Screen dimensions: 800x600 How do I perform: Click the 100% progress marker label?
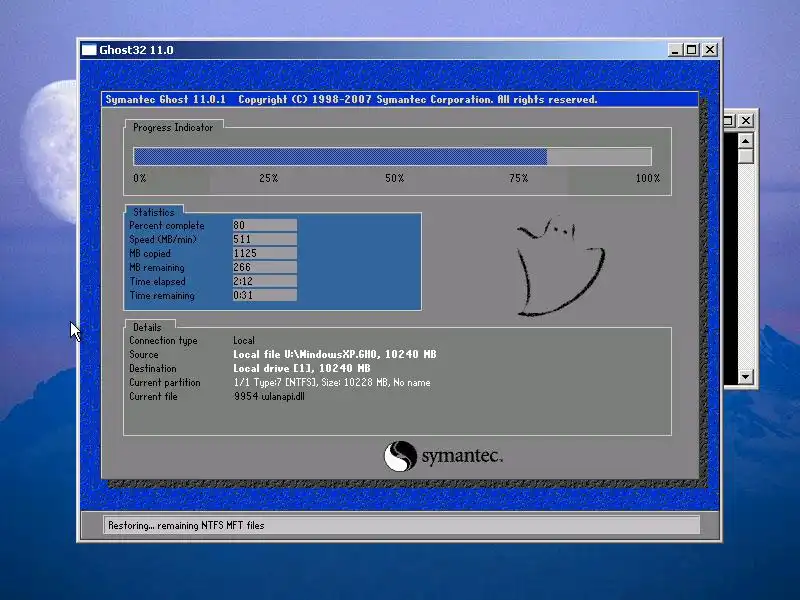647,178
